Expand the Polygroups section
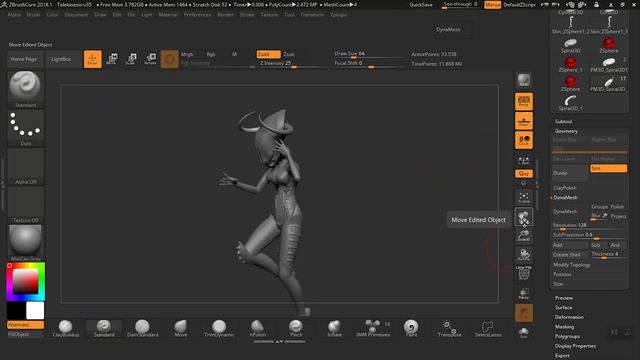This screenshot has width=640, height=360. [567, 336]
